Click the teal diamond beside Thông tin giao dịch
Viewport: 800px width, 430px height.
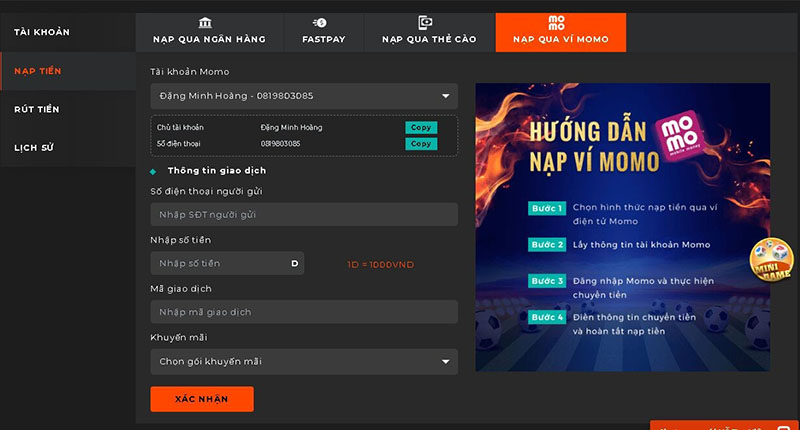[153, 172]
